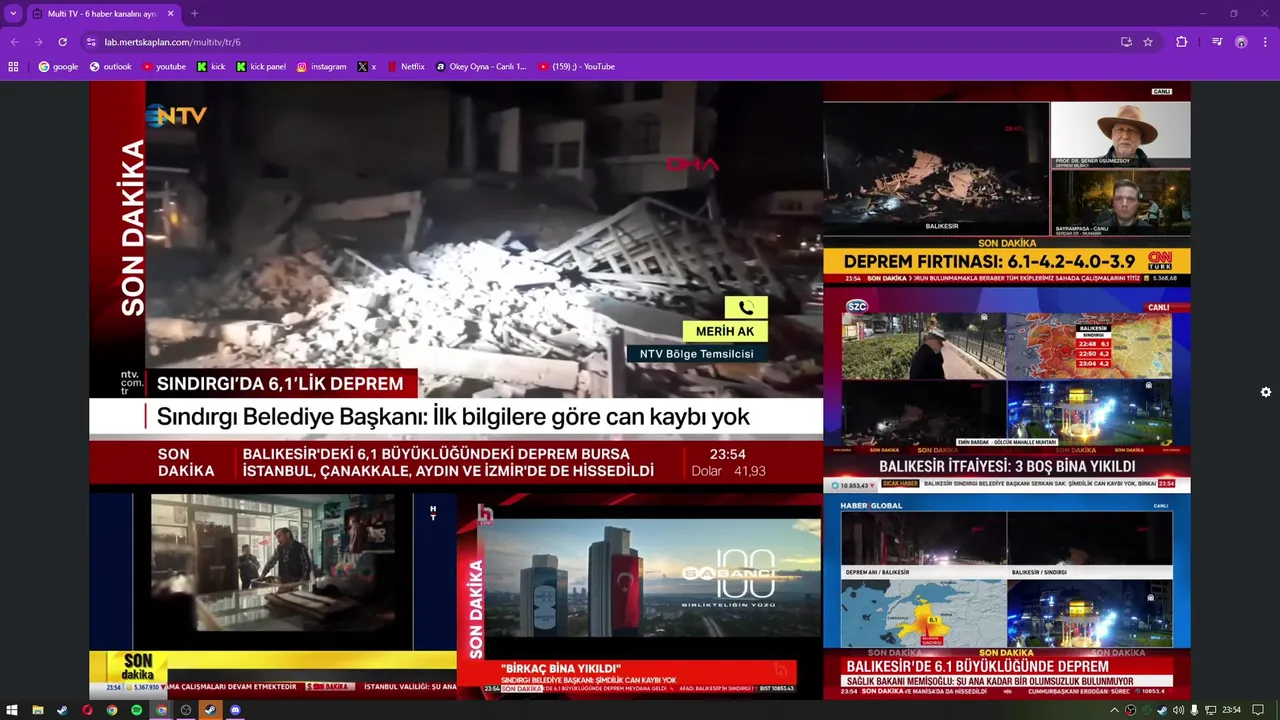The width and height of the screenshot is (1280, 720).
Task: Open Opera GX from taskbar
Action: [87, 710]
